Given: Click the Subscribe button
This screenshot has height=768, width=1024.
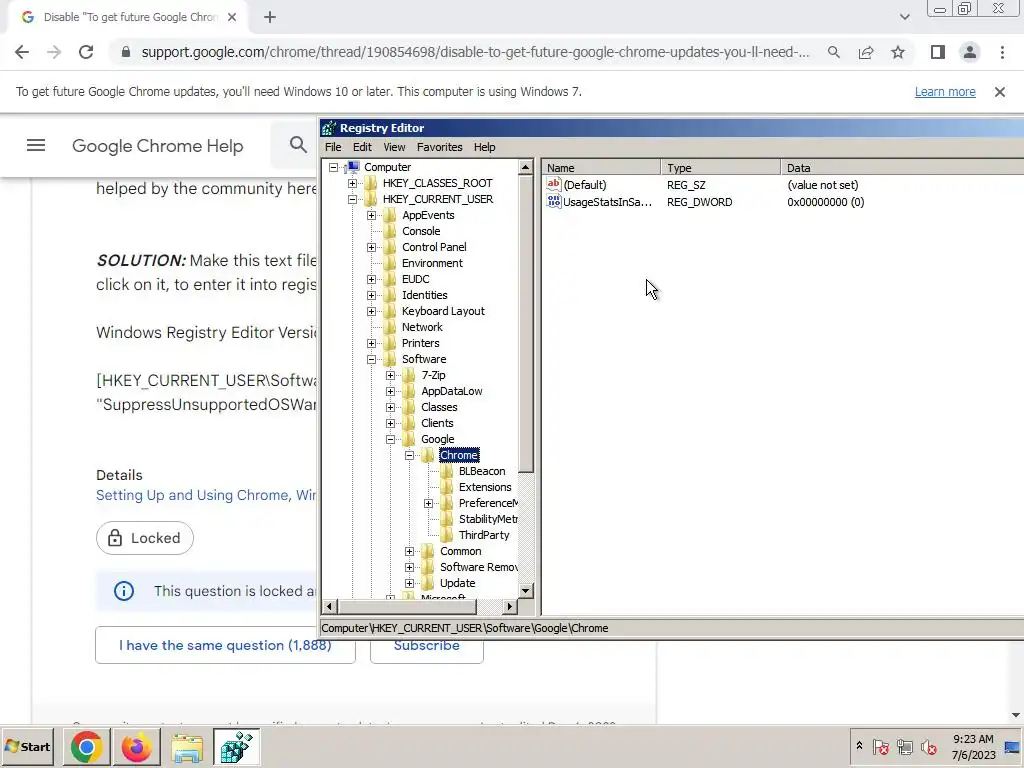Looking at the screenshot, I should (x=426, y=645).
